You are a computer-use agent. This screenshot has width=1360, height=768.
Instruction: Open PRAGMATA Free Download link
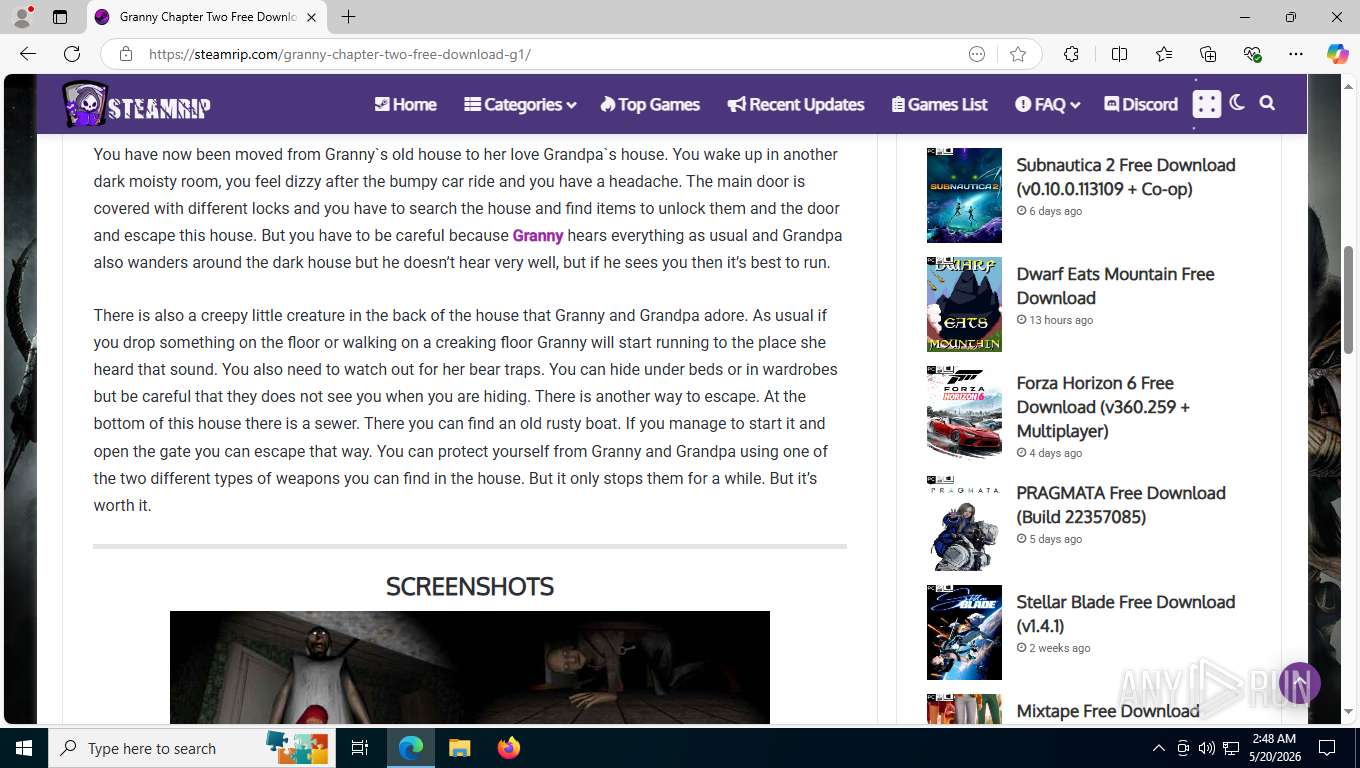1121,505
